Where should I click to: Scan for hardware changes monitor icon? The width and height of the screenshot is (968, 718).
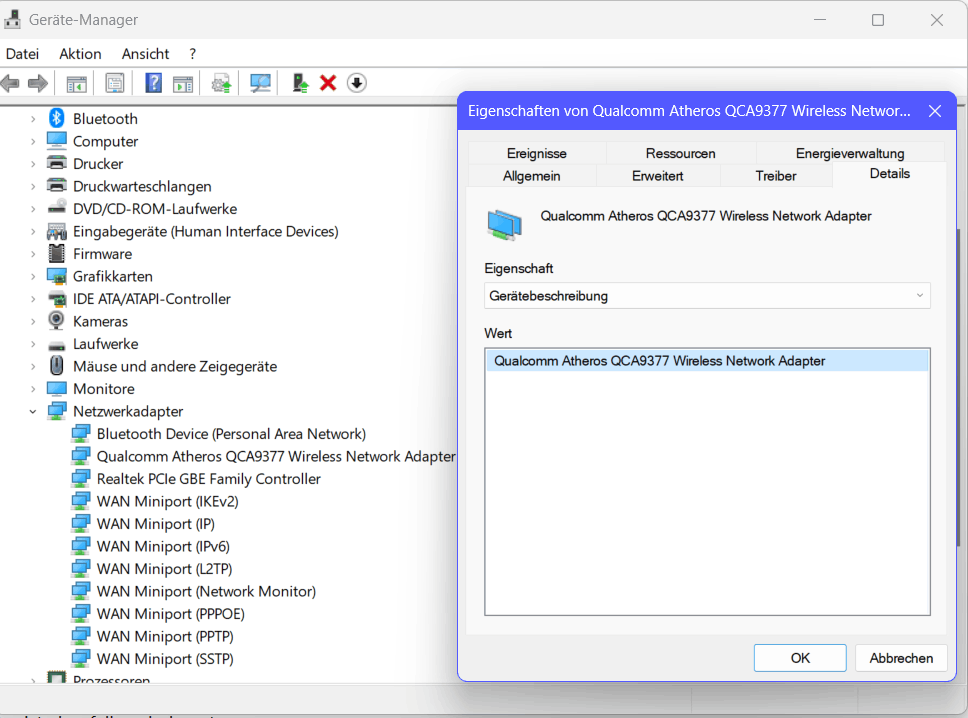(260, 83)
